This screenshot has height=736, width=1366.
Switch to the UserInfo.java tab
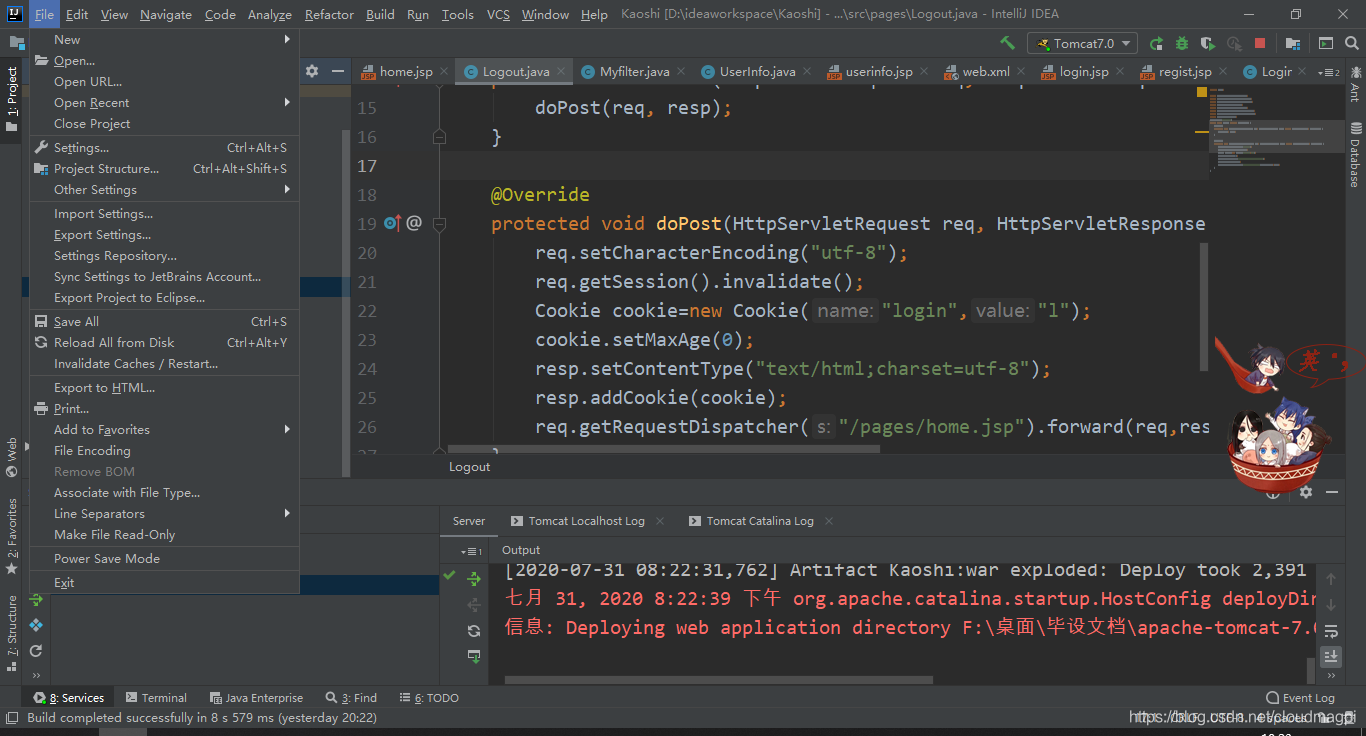click(757, 72)
